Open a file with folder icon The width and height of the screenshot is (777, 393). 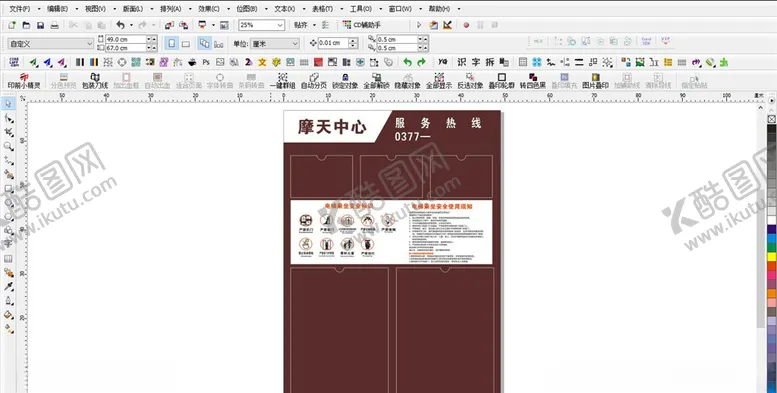click(x=26, y=25)
